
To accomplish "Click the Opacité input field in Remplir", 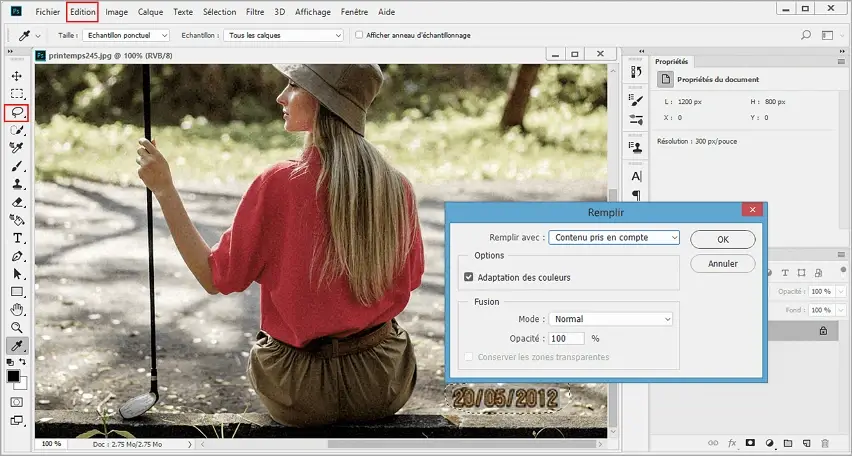I will click(566, 338).
